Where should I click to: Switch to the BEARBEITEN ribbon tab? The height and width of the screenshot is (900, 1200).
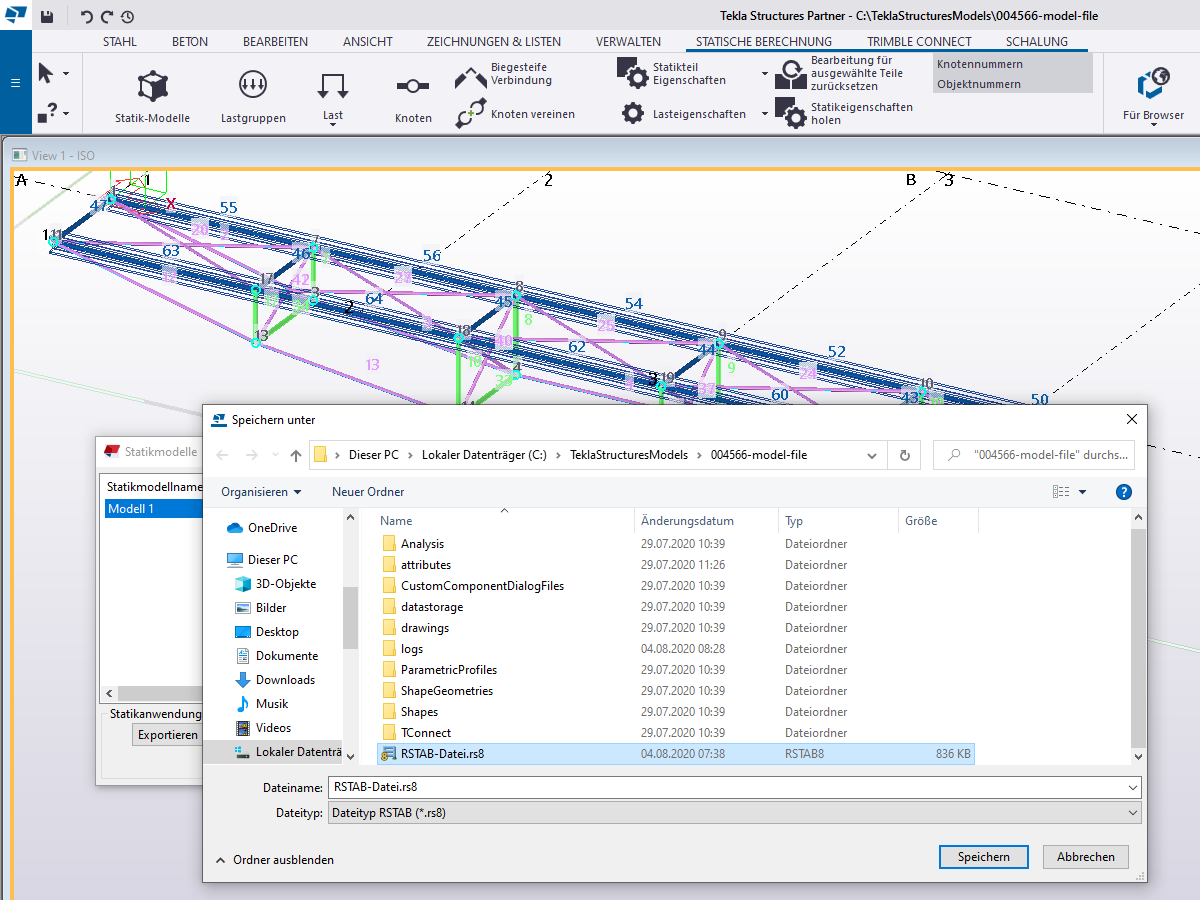(275, 42)
